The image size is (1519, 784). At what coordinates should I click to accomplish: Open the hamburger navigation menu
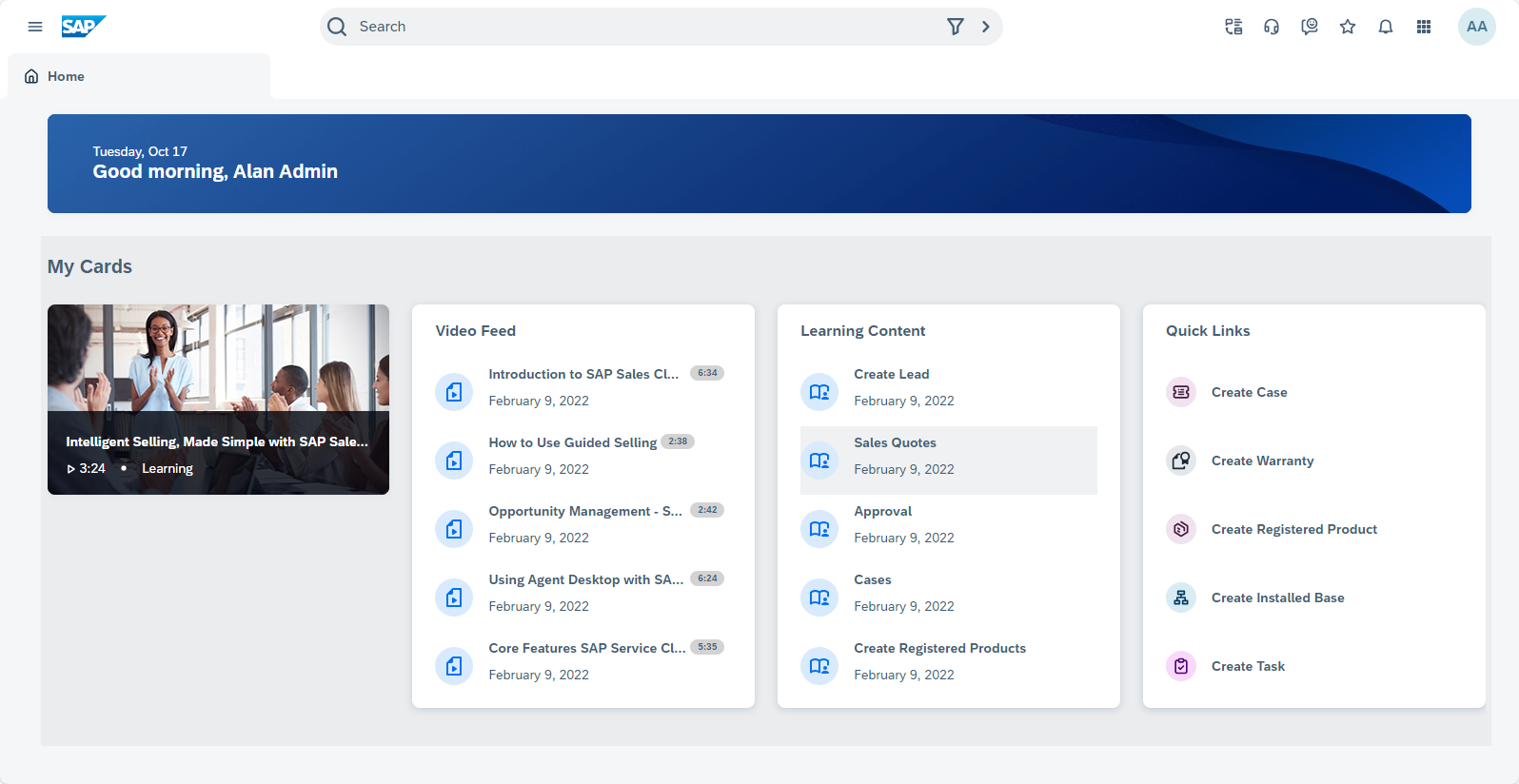pos(35,27)
